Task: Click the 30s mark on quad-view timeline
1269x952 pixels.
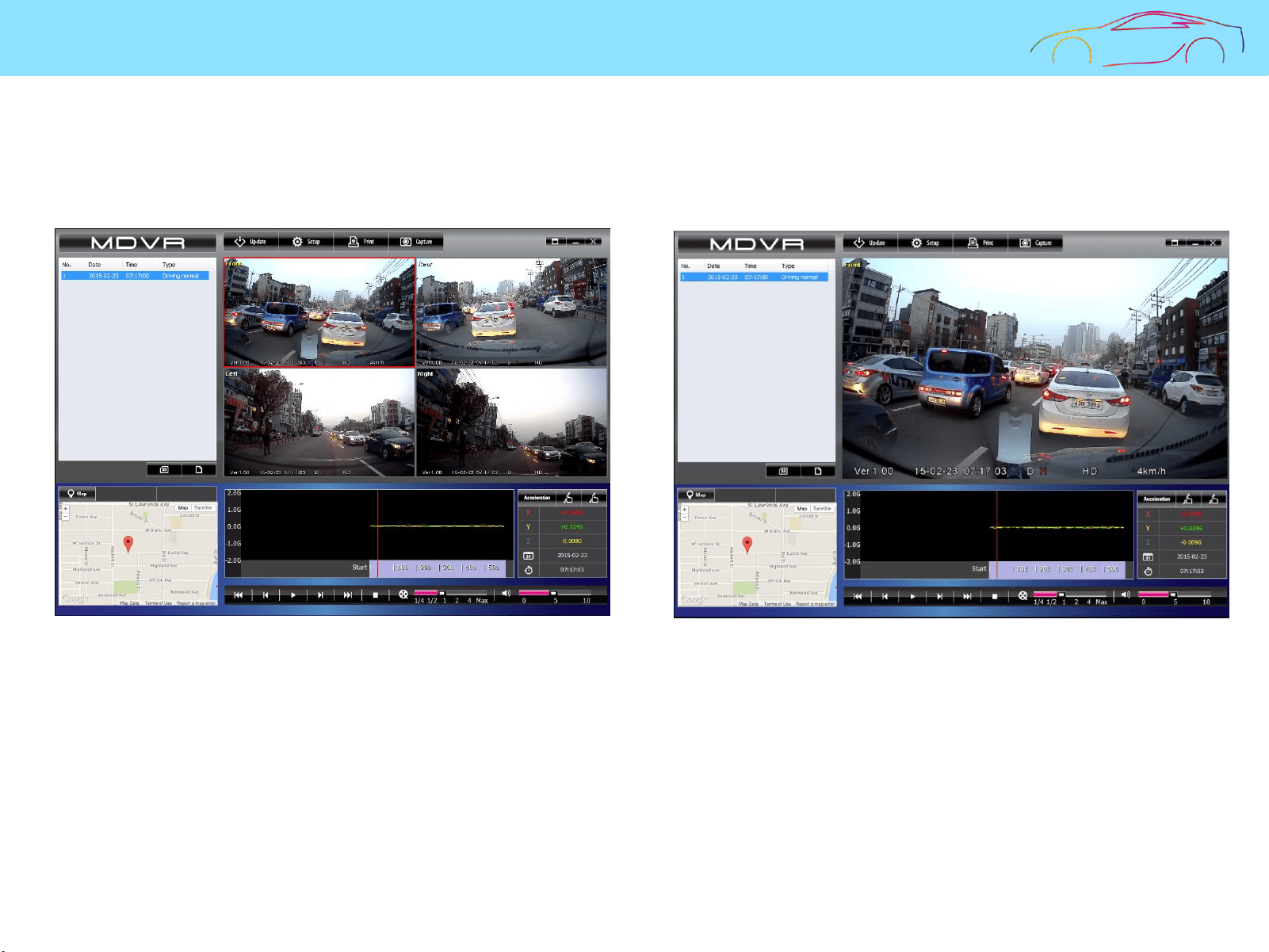Action: 448,568
